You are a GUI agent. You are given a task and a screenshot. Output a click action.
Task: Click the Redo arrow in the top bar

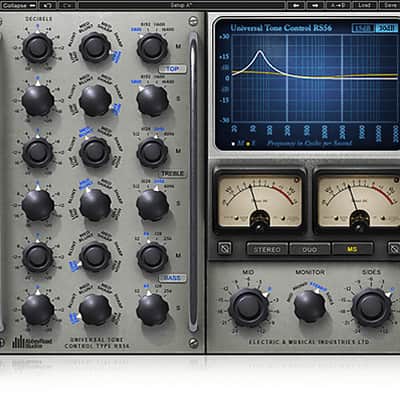click(x=67, y=5)
